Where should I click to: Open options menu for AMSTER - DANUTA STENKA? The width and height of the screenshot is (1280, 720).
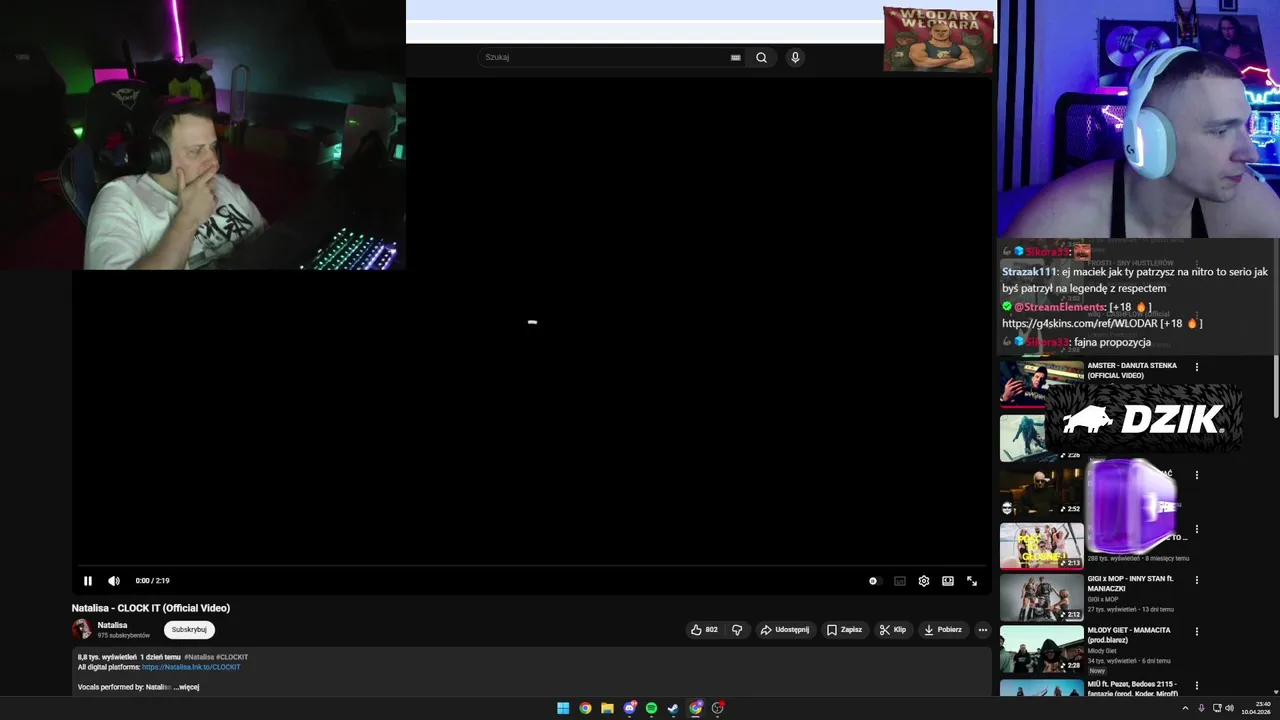1196,367
